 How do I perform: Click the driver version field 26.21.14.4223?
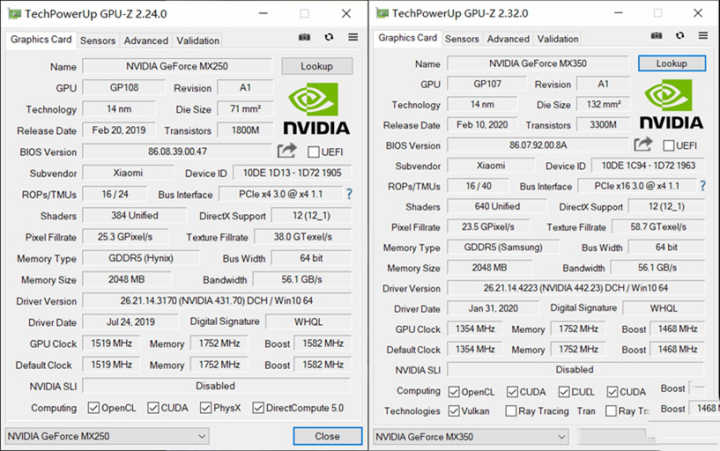(576, 288)
